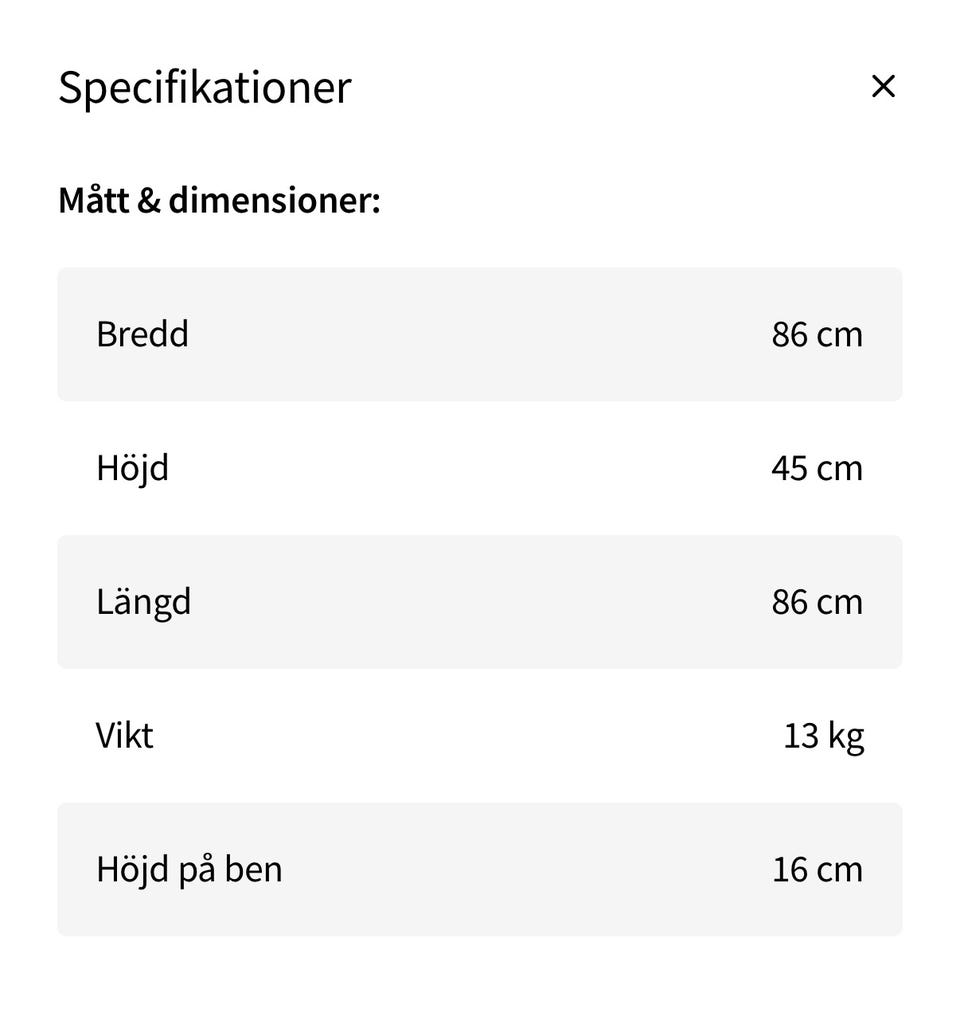The height and width of the screenshot is (1012, 960).
Task: Click the 45 cm height value
Action: [816, 468]
